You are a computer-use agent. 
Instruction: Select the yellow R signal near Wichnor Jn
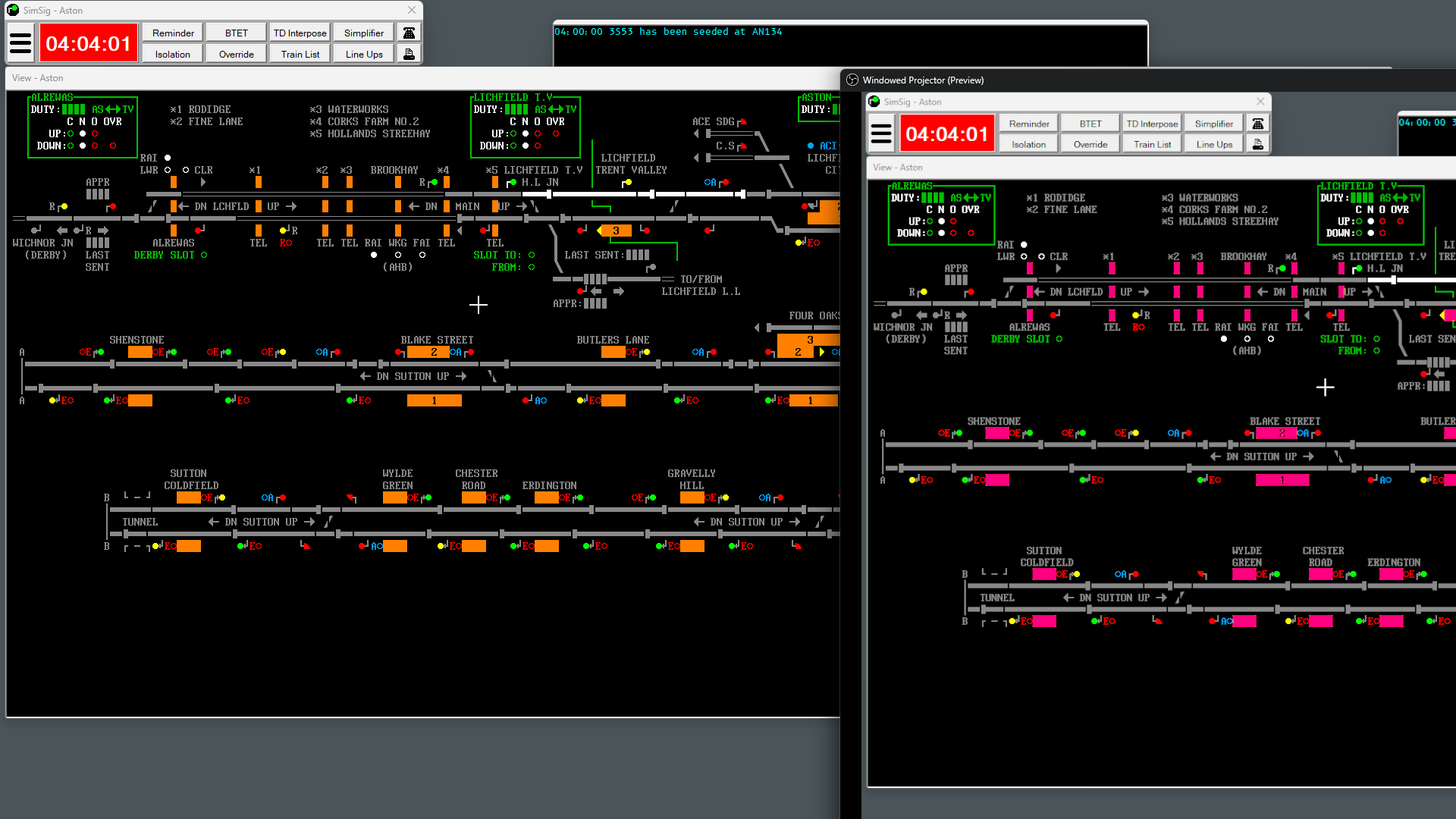point(63,206)
